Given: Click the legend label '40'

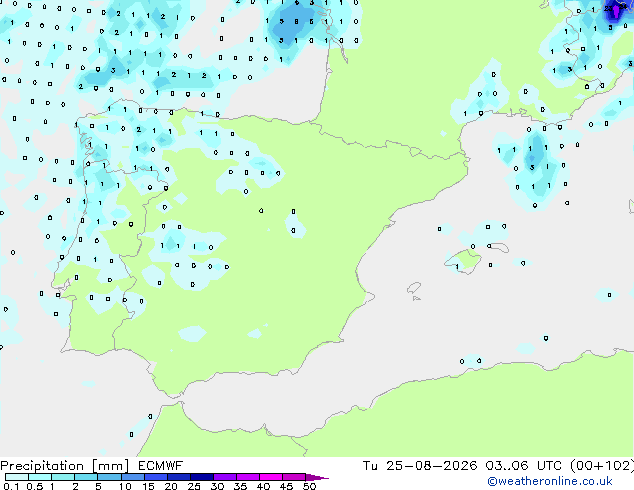Looking at the screenshot, I should pyautogui.click(x=263, y=486).
